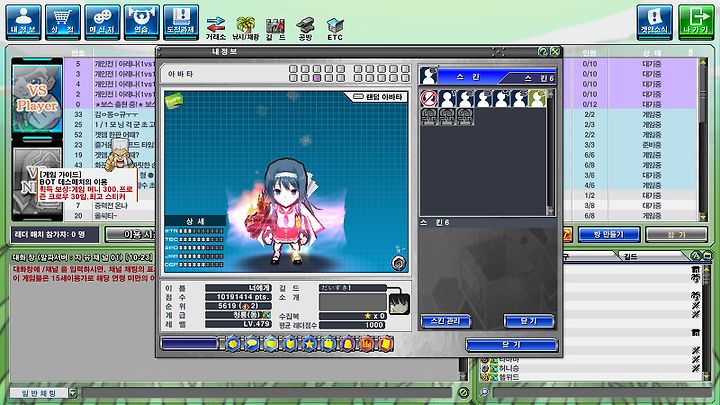The width and height of the screenshot is (720, 405).
Task: Open the 연습 (practice) top button
Action: pyautogui.click(x=141, y=22)
